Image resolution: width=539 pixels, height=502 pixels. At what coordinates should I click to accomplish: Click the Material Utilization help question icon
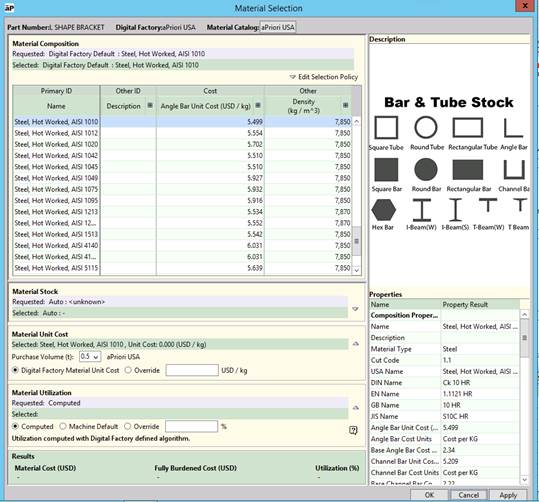[353, 430]
